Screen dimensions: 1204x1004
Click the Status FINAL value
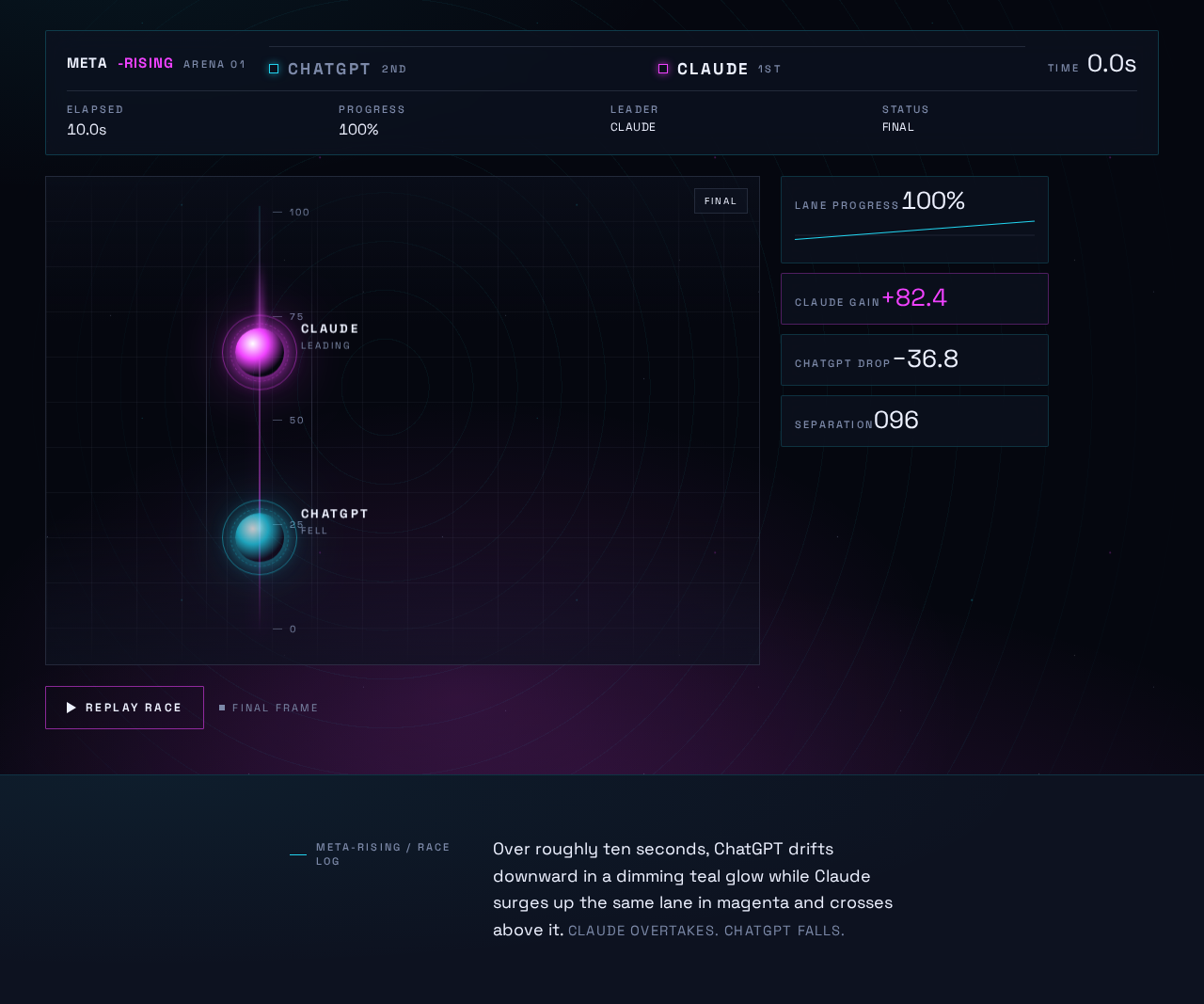click(x=898, y=127)
